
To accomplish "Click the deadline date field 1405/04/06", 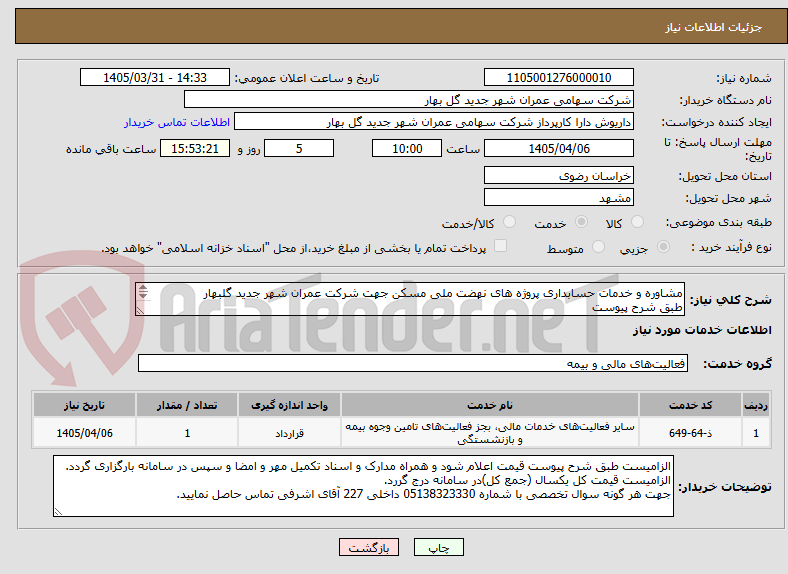I will click(558, 148).
